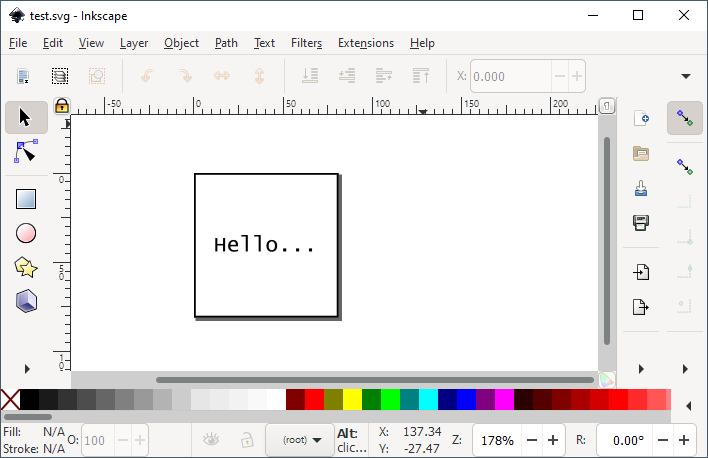
Task: Toggle layer visibility eye icon
Action: click(x=211, y=439)
